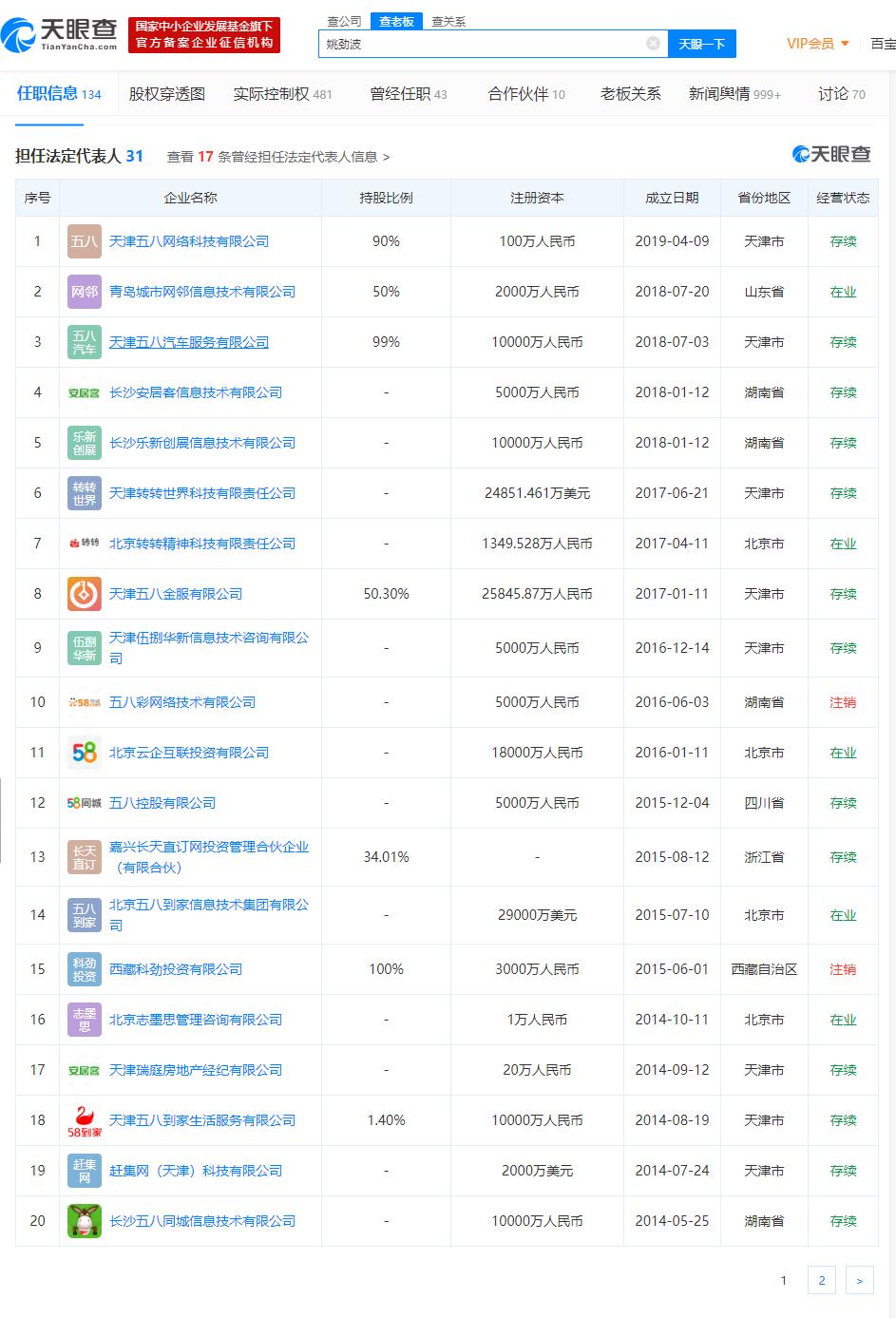Open 转转世界 logo in row 6

[85, 493]
